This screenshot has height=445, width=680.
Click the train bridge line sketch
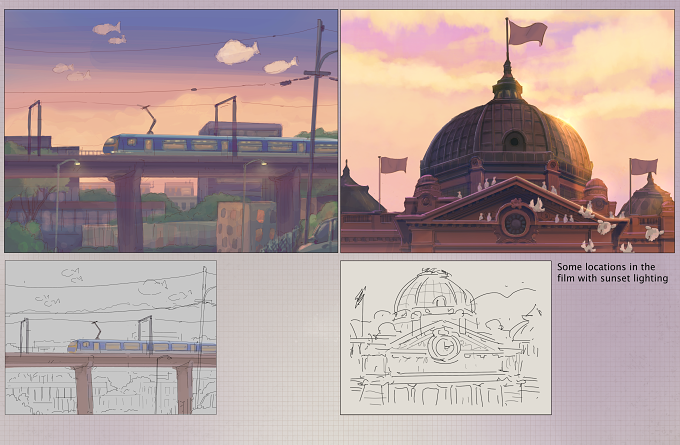click(x=111, y=337)
